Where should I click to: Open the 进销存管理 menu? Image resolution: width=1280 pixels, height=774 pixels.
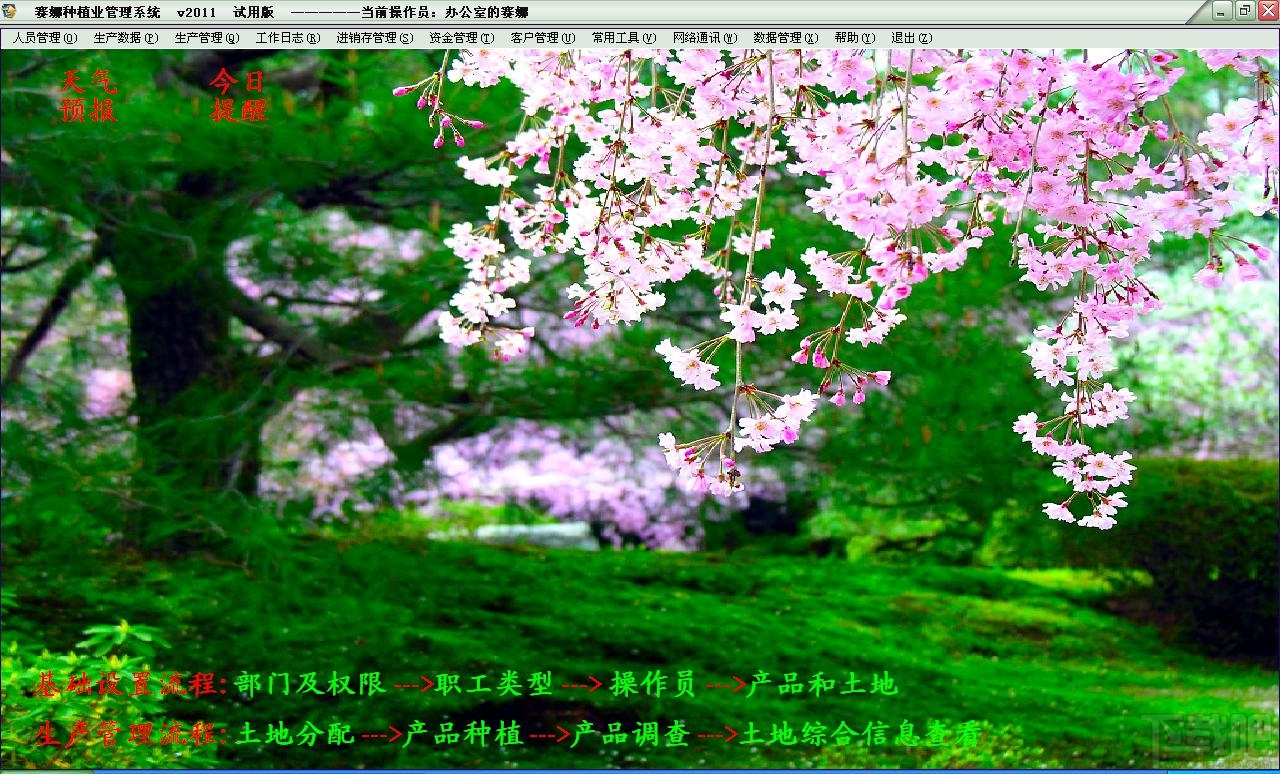pyautogui.click(x=374, y=38)
